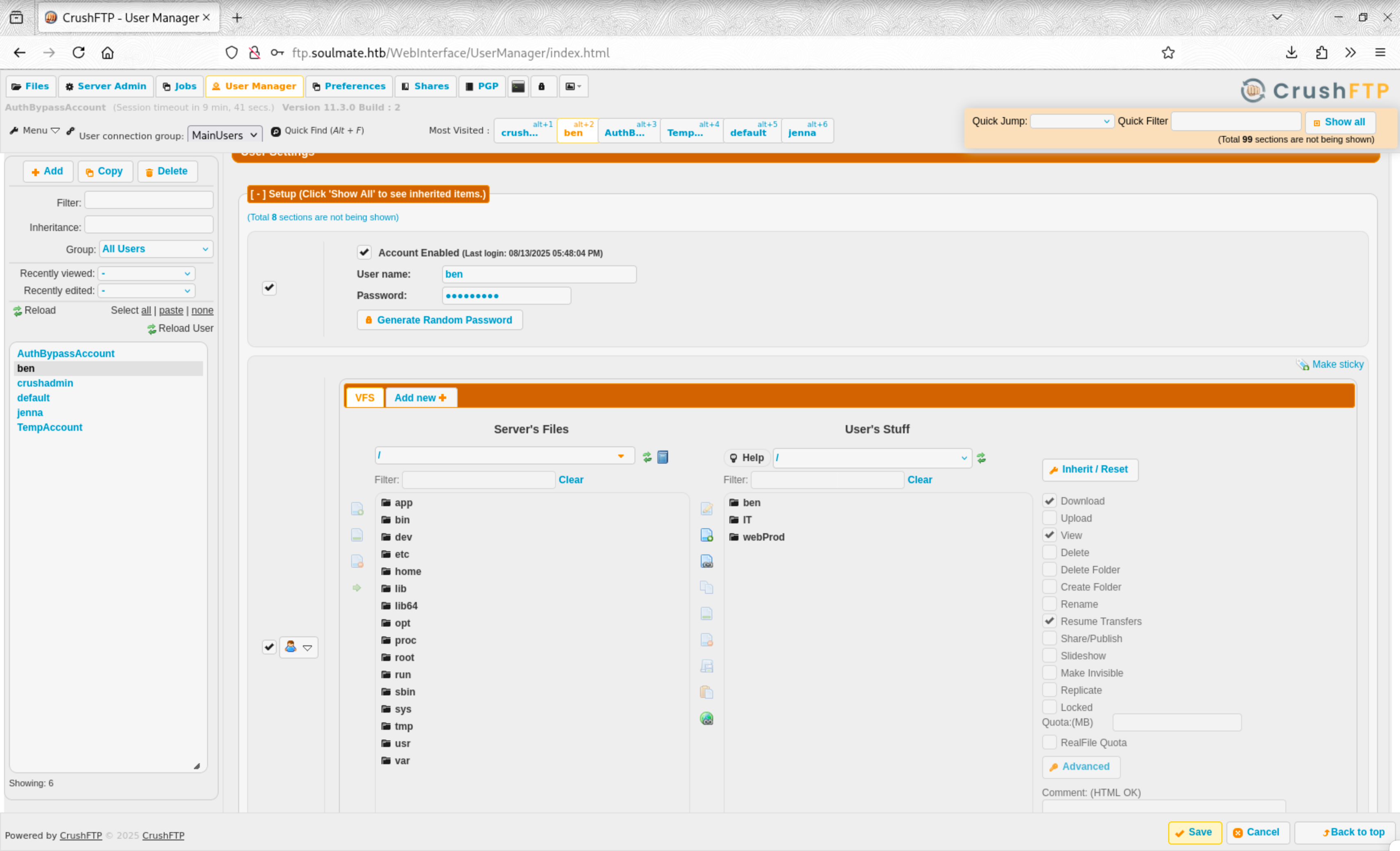The width and height of the screenshot is (1400, 851).
Task: Toggle the Account Enabled checkbox
Action: [364, 252]
